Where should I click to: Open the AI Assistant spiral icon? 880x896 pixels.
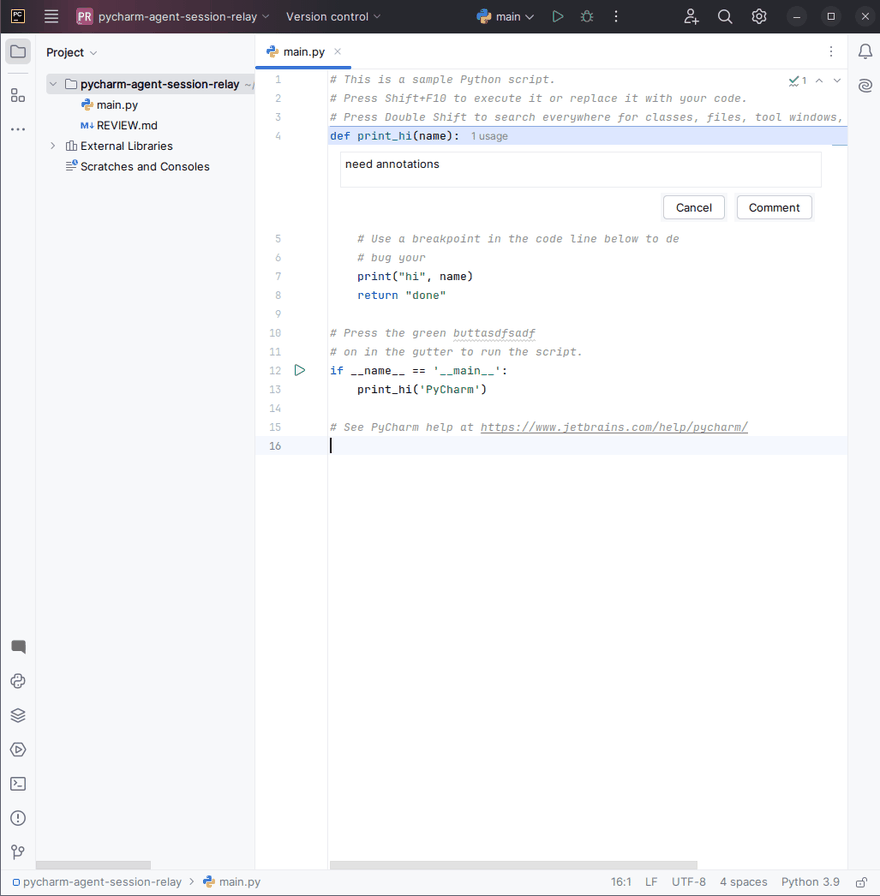[865, 86]
